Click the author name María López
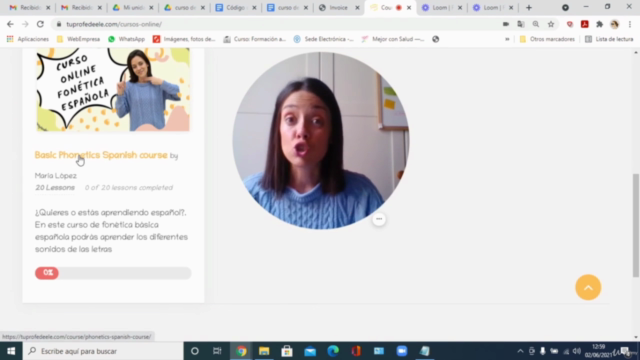Screen dimensions: 640x360 (x=56, y=176)
